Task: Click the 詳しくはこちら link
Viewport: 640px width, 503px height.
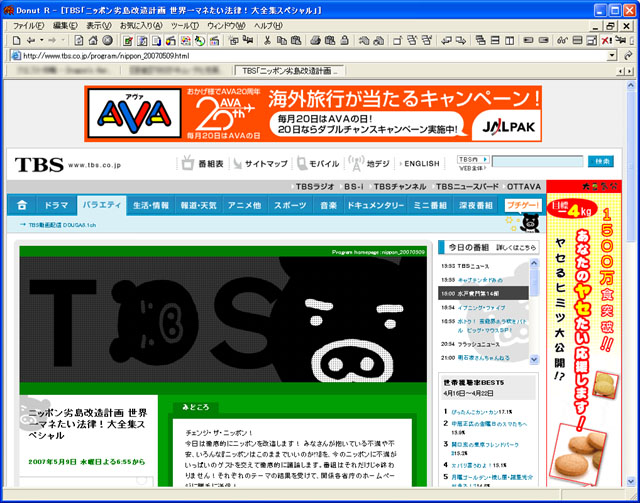Action: [516, 247]
